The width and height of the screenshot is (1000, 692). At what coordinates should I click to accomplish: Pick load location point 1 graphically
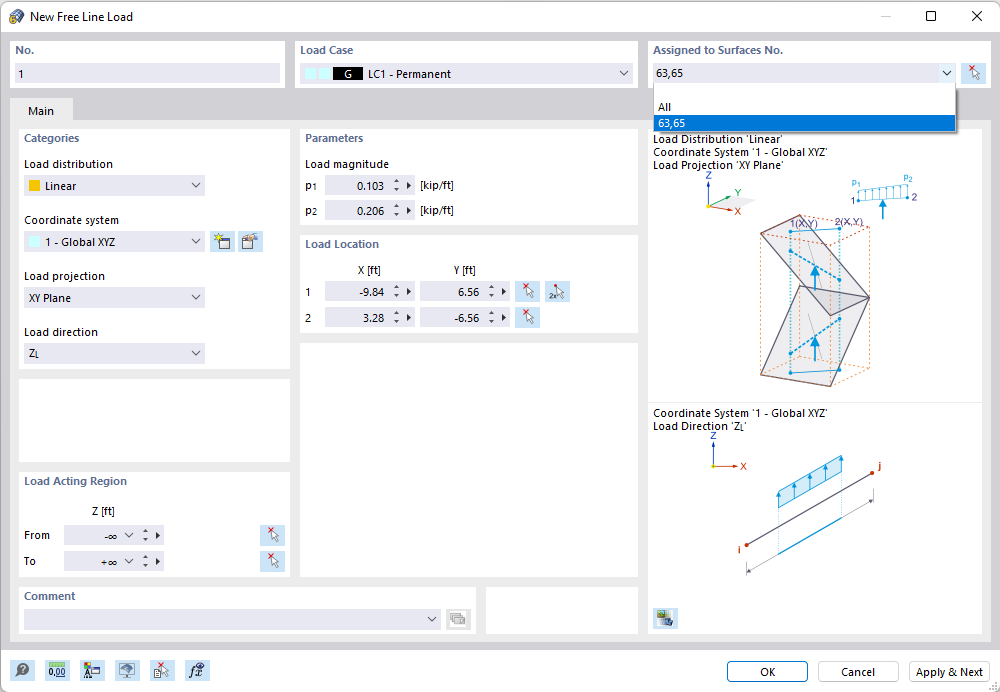pos(527,292)
